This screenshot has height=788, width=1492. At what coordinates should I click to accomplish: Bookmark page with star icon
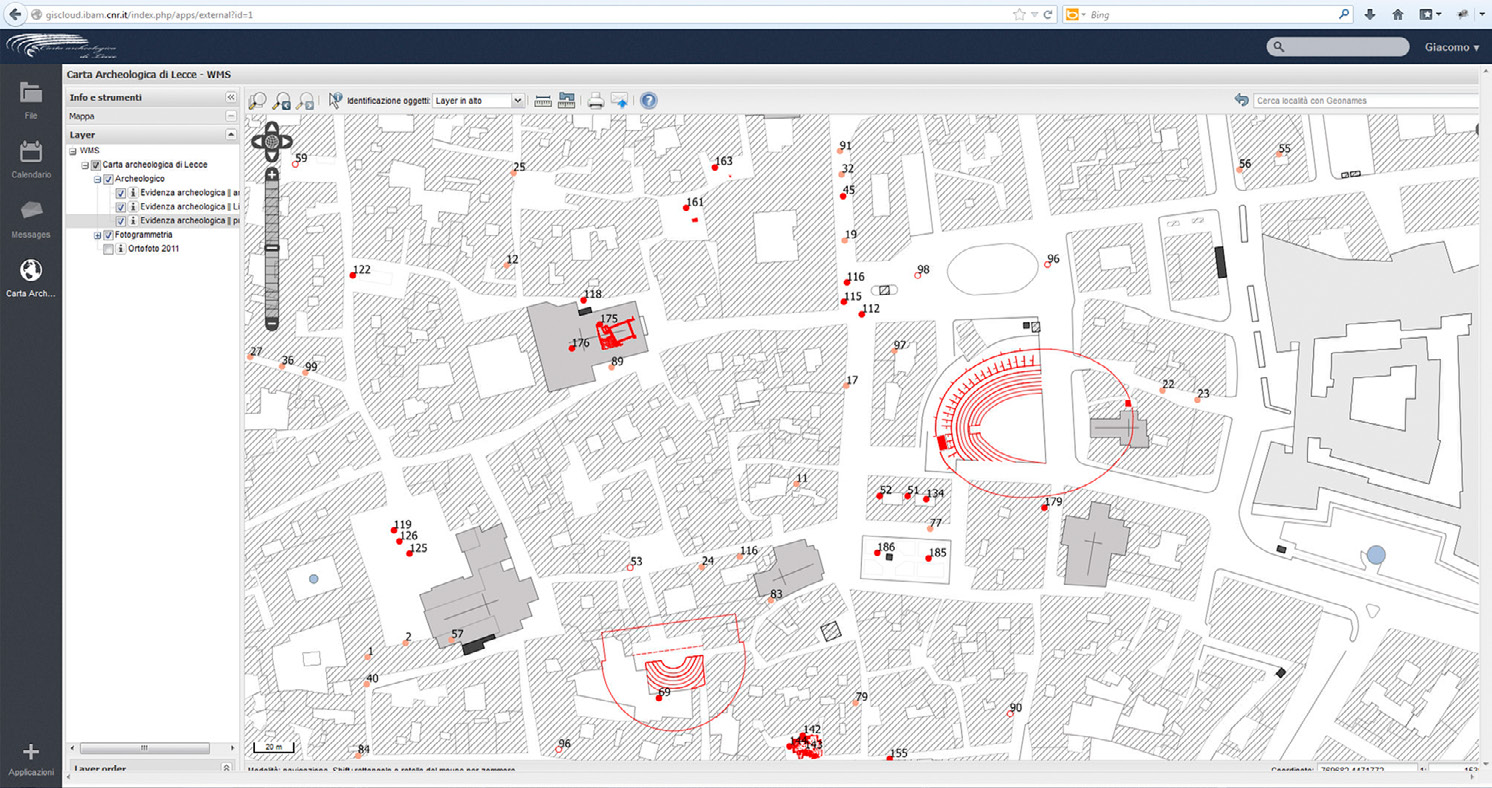coord(1019,15)
